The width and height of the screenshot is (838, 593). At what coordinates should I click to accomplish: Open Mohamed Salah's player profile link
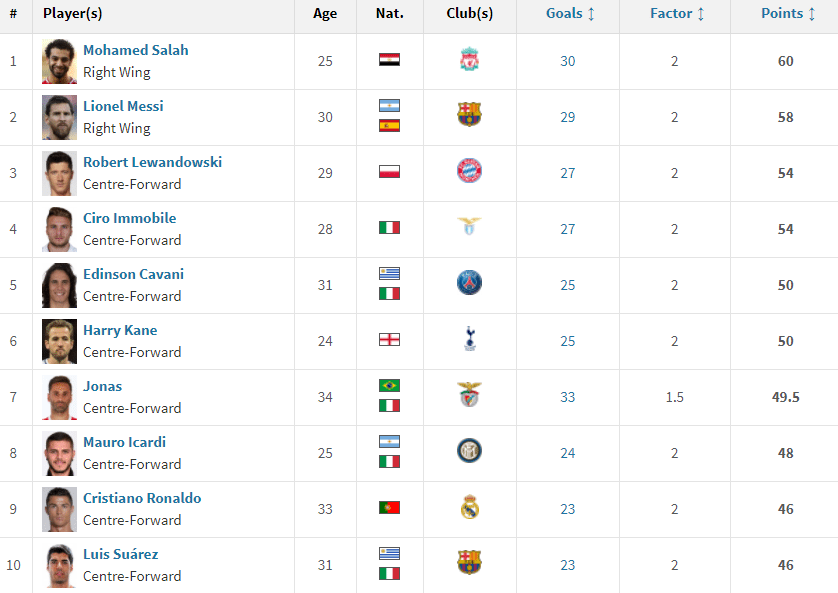coord(135,50)
